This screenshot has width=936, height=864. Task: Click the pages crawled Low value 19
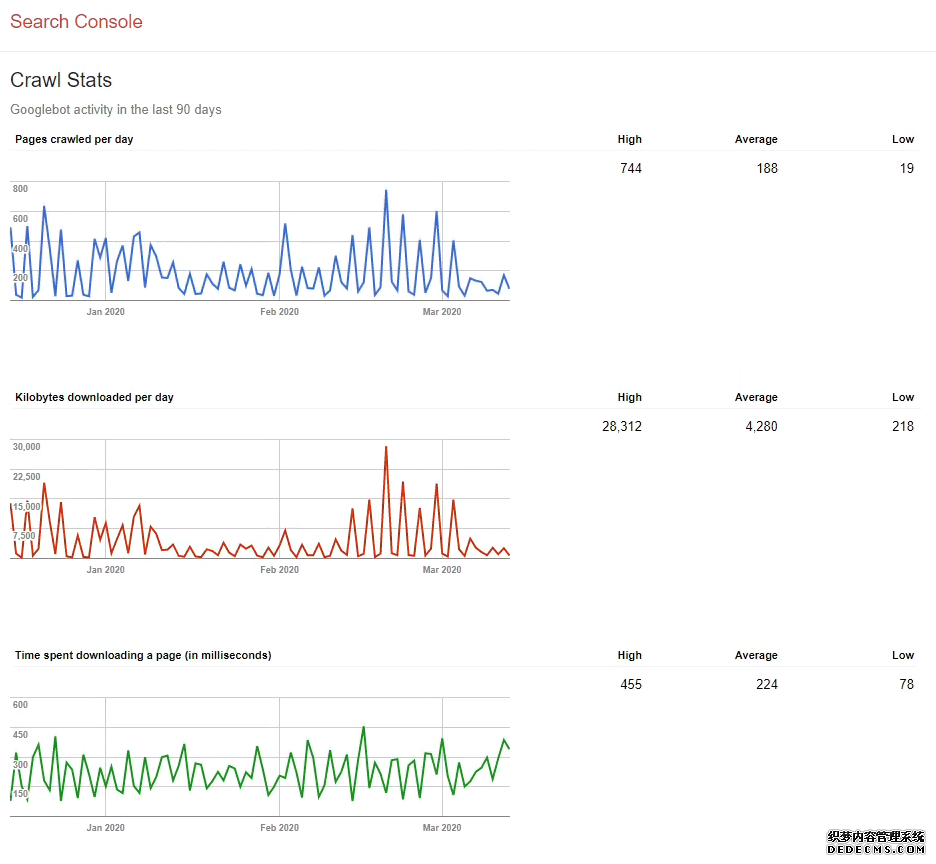coord(905,168)
